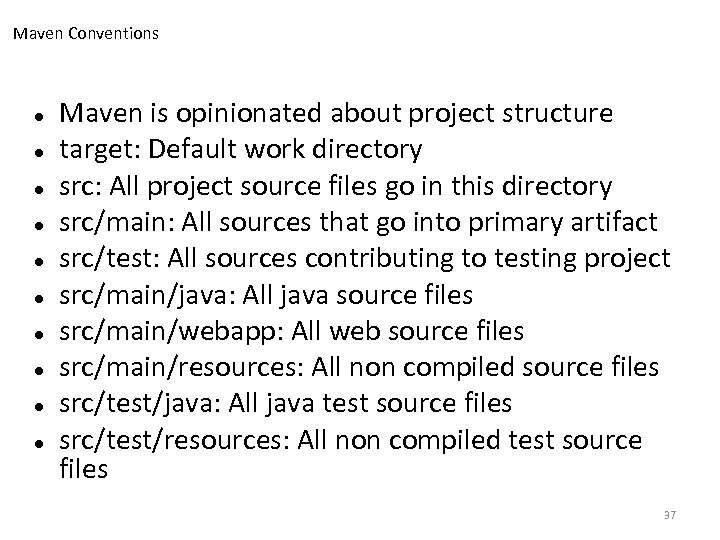Image resolution: width=720 pixels, height=540 pixels.
Task: Select the bullet before "src/test/resources" line
Action: click(35, 441)
